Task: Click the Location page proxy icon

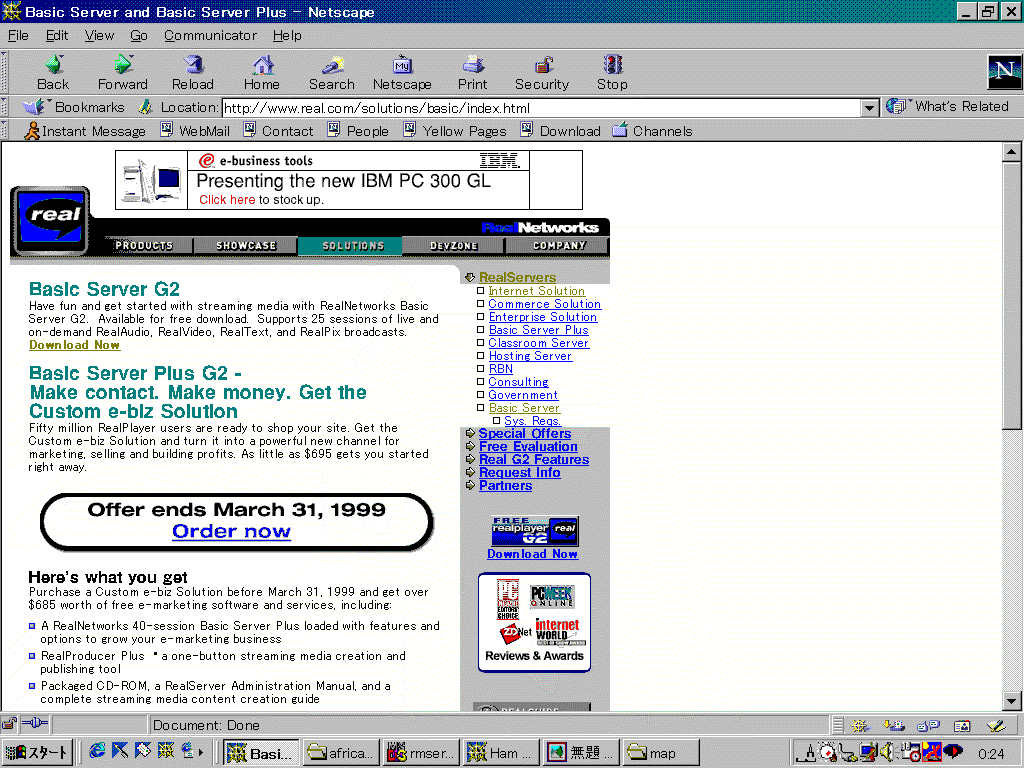Action: pos(146,106)
